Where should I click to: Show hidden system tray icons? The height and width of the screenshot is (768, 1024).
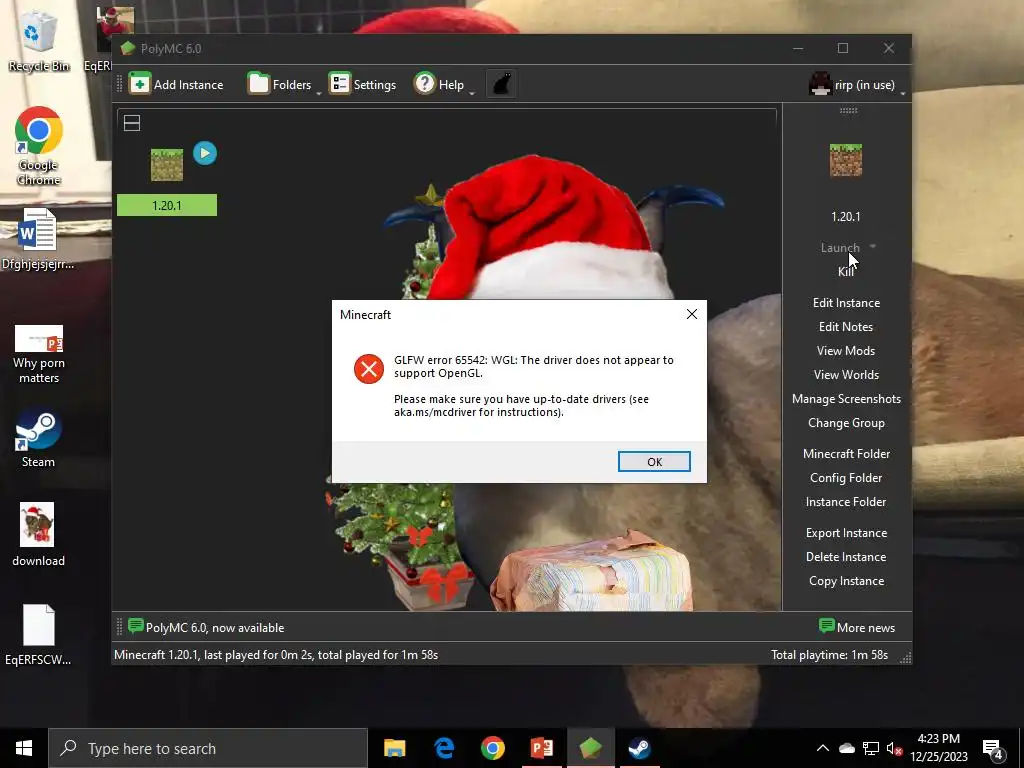822,748
